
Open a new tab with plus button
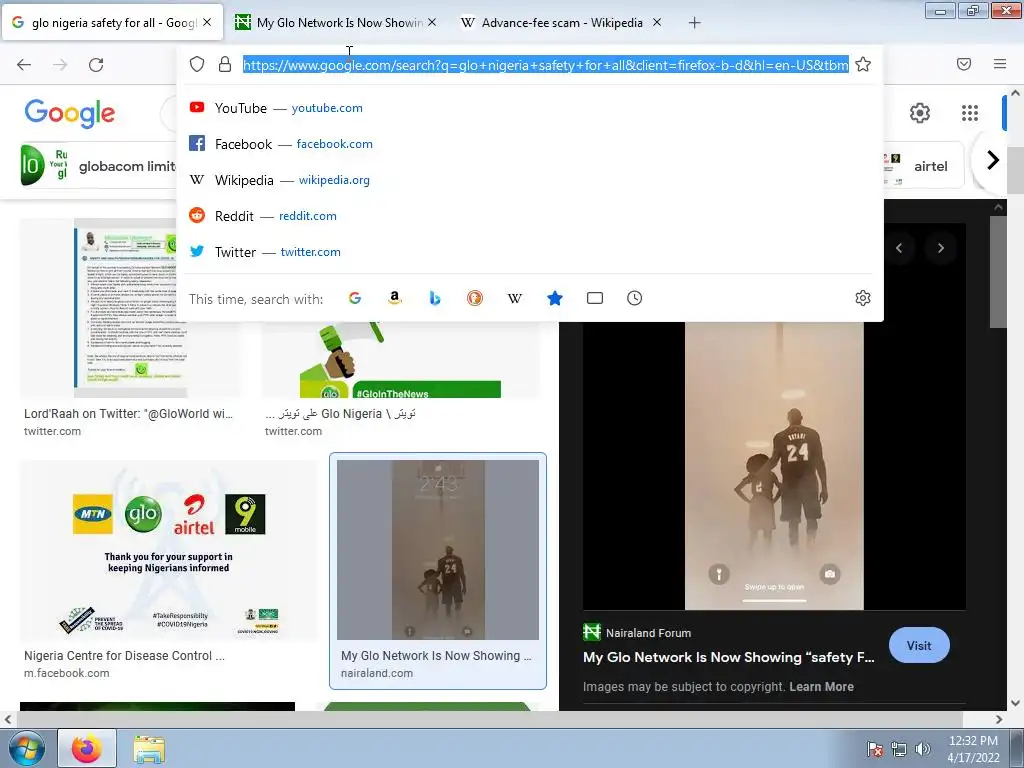[695, 23]
